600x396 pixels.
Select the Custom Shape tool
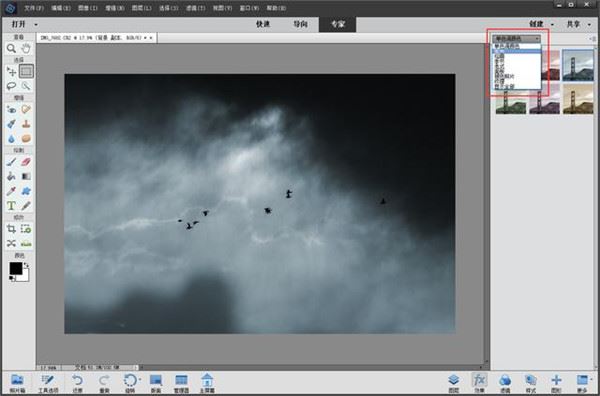(x=26, y=191)
